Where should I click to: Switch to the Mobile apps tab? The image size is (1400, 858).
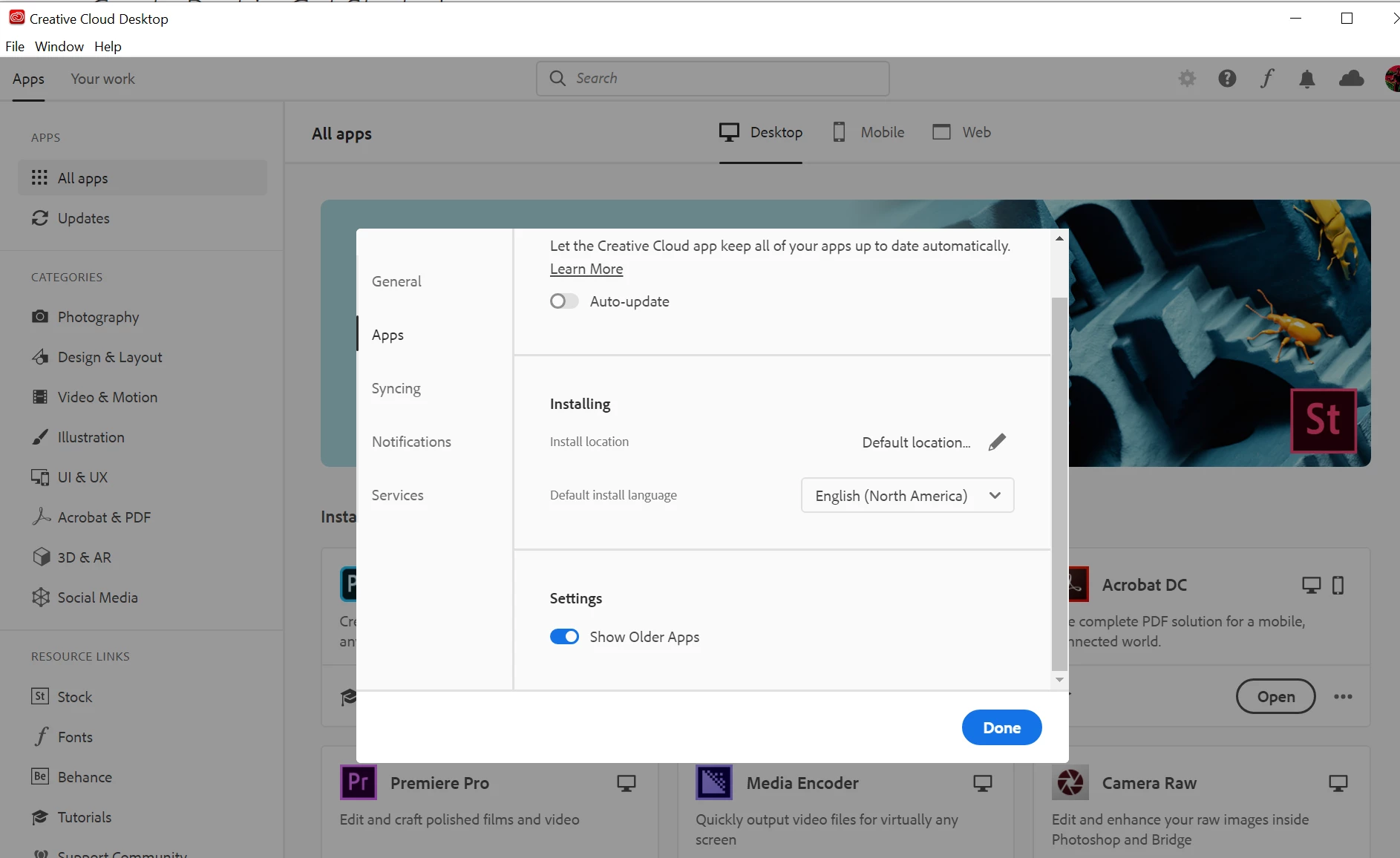point(869,132)
